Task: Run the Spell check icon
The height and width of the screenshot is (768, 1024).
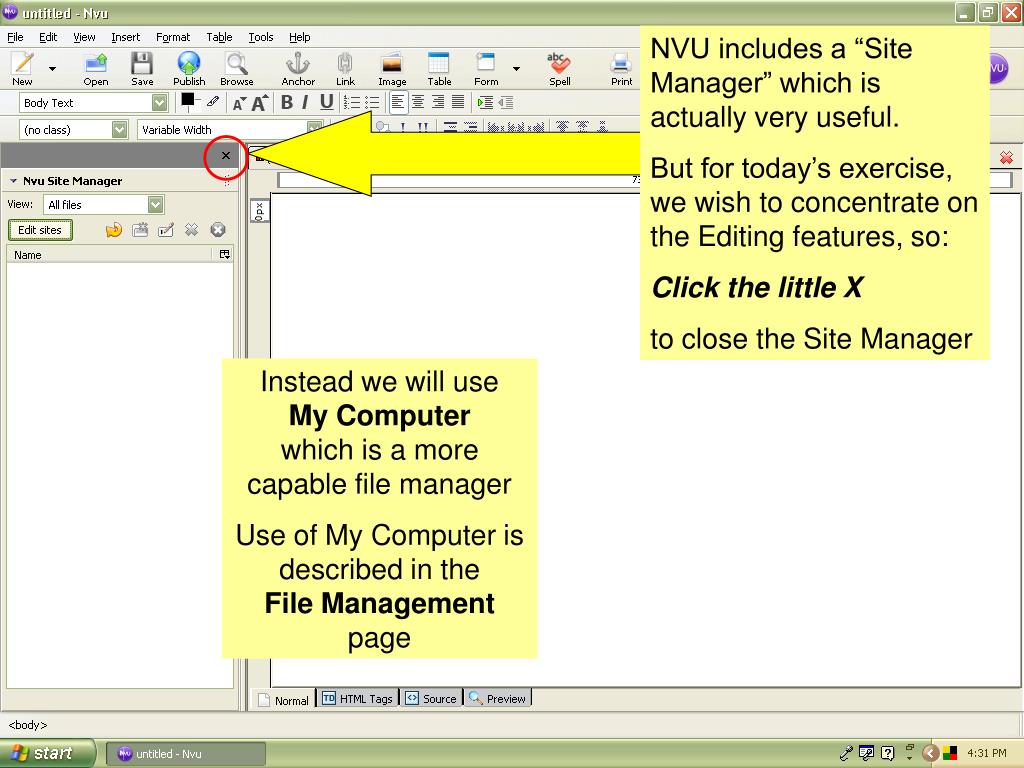Action: [559, 63]
